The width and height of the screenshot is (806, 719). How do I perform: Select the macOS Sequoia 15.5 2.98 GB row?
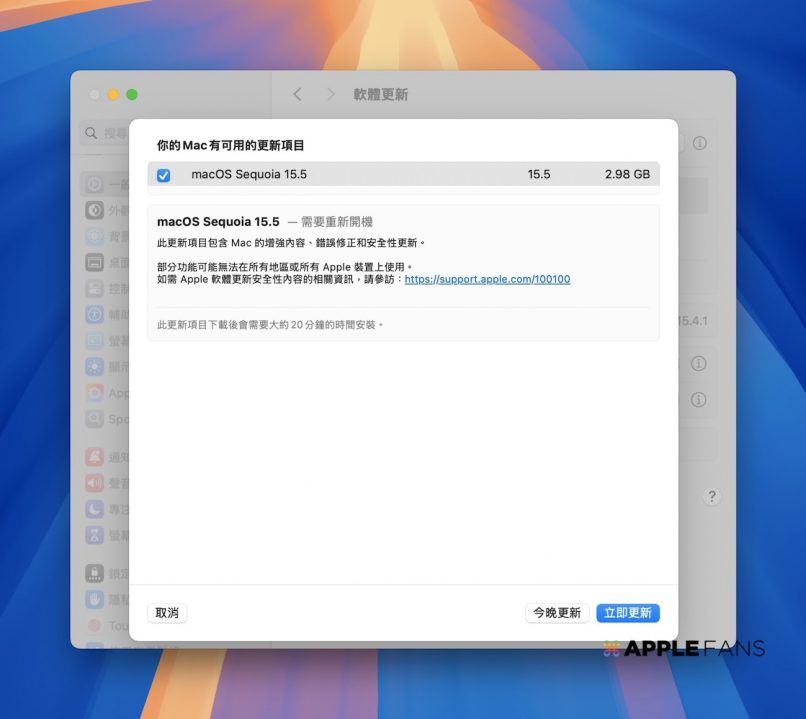coord(400,175)
